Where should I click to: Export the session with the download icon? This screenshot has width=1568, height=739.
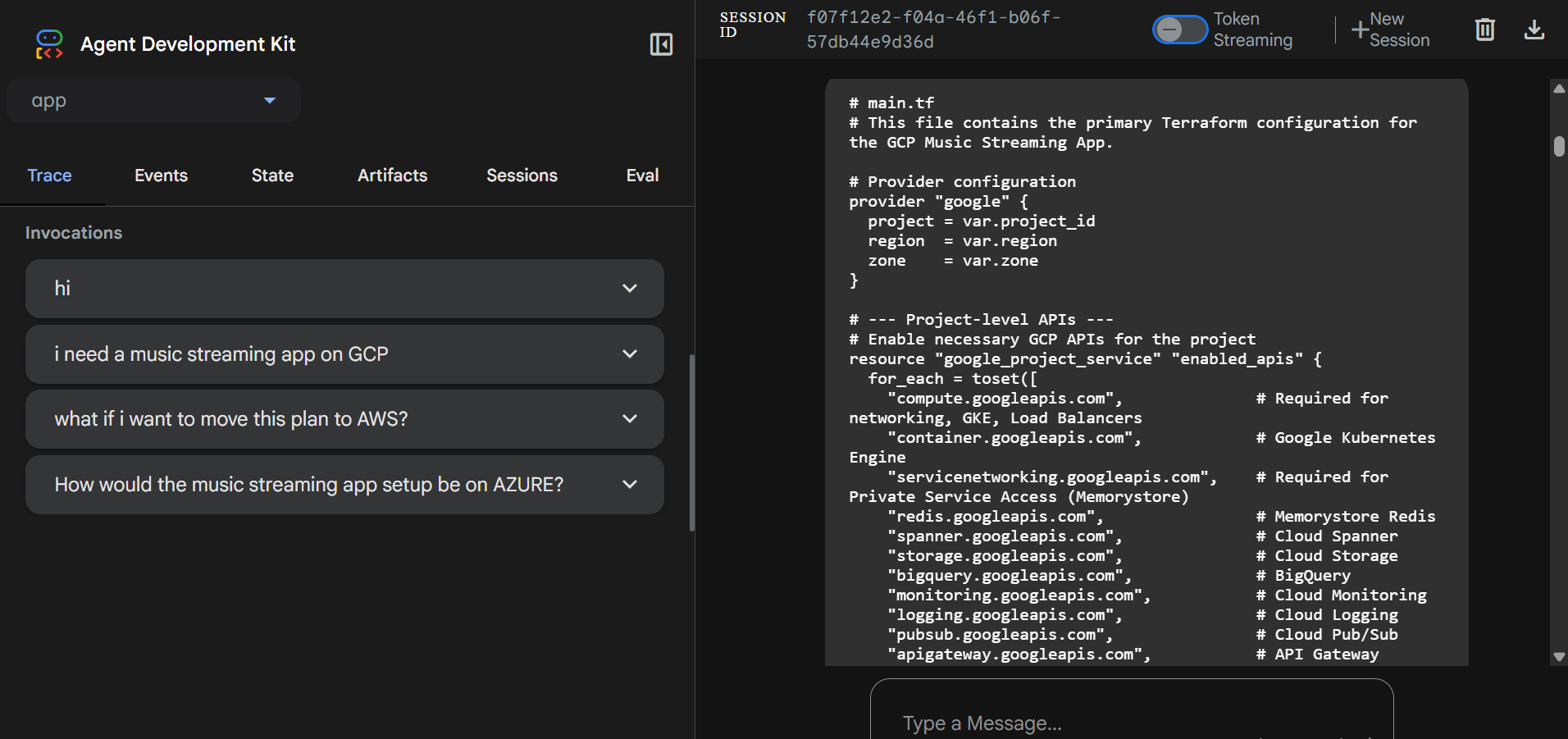tap(1534, 30)
